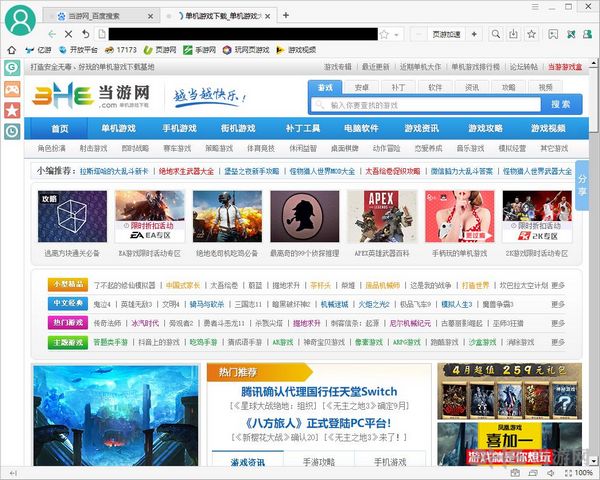Open the 亿游 bookmark
600x480 pixels.
coord(38,50)
